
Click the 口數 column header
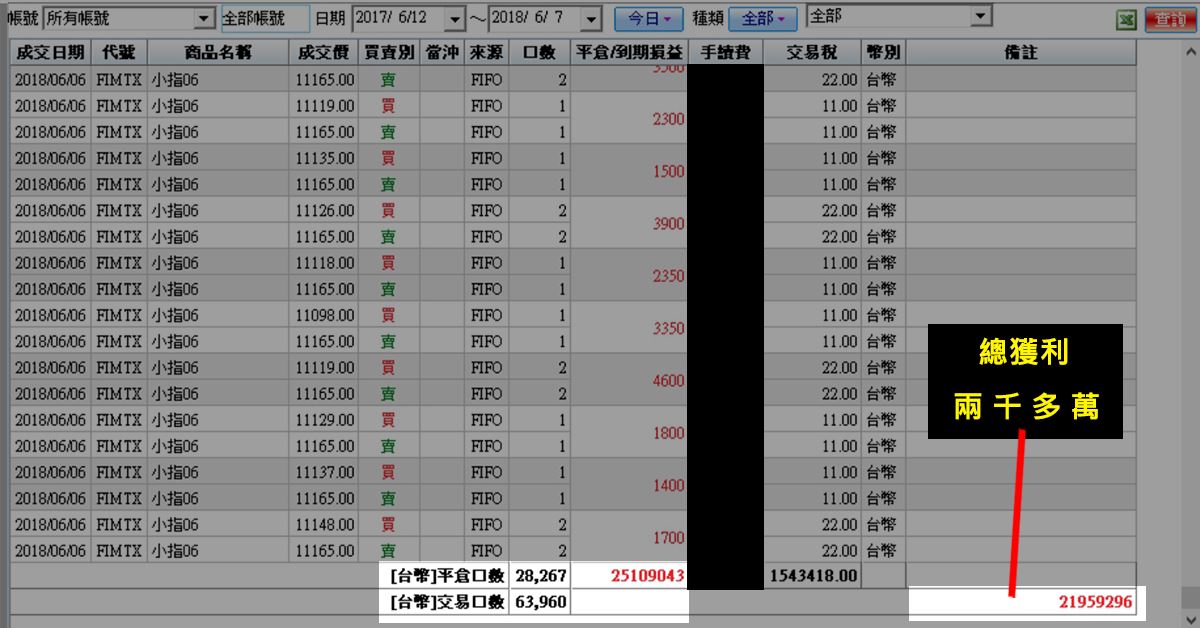click(540, 53)
